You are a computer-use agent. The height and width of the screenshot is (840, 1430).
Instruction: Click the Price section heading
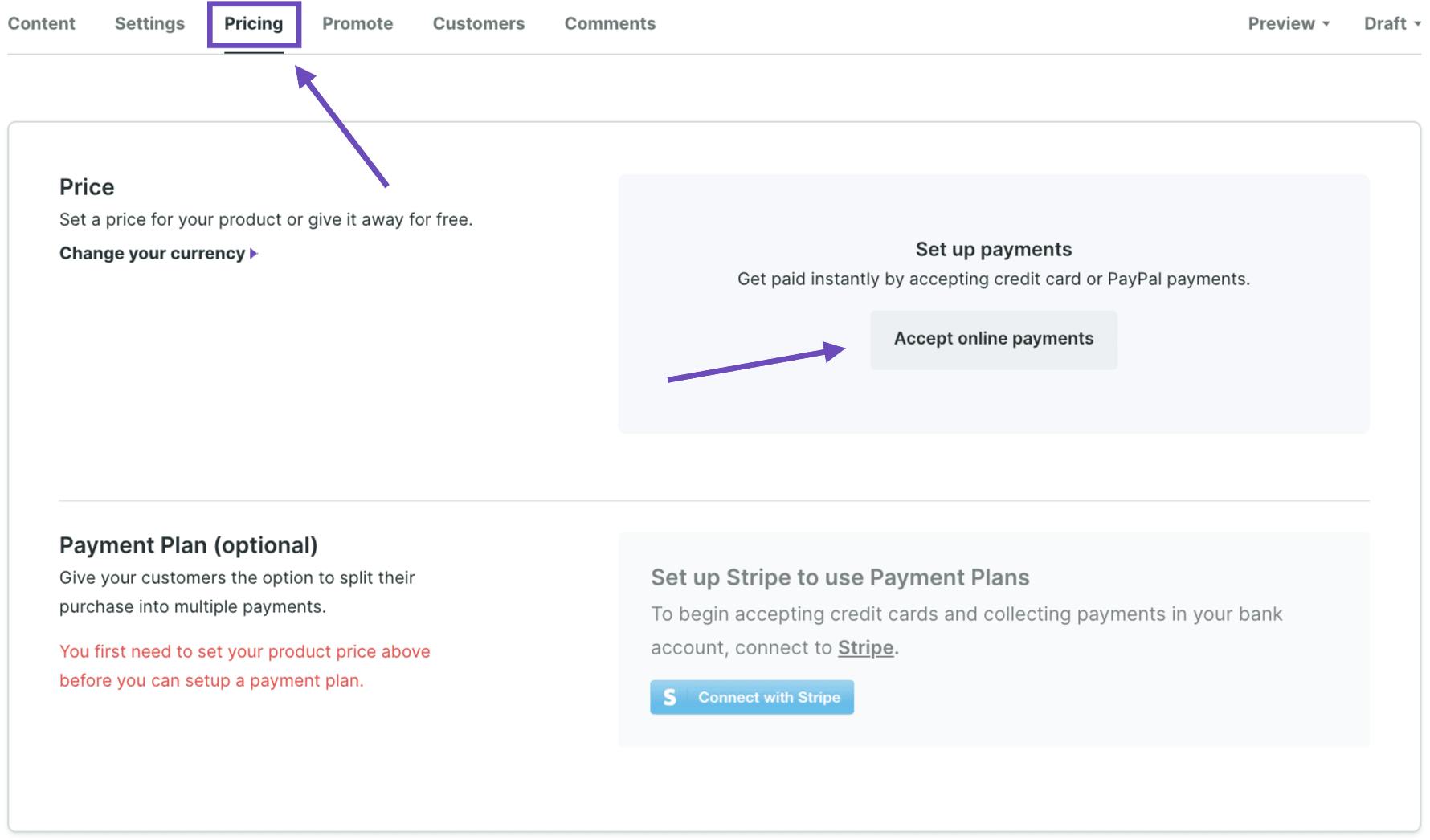[87, 187]
